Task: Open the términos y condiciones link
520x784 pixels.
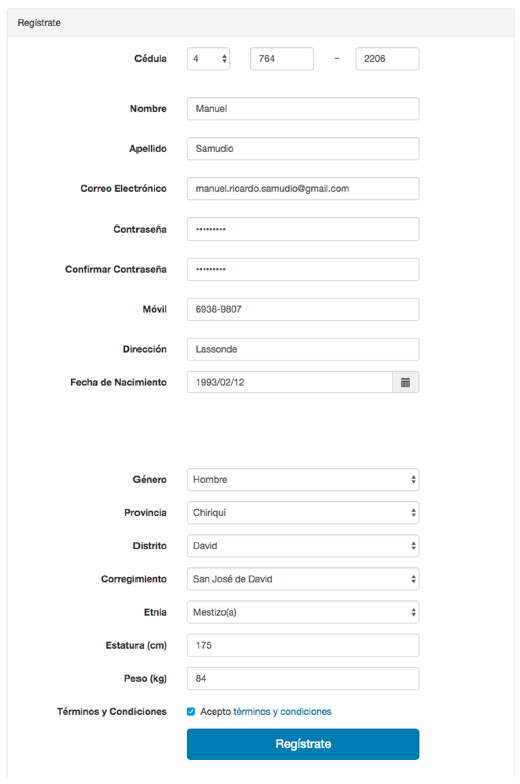Action: (282, 712)
